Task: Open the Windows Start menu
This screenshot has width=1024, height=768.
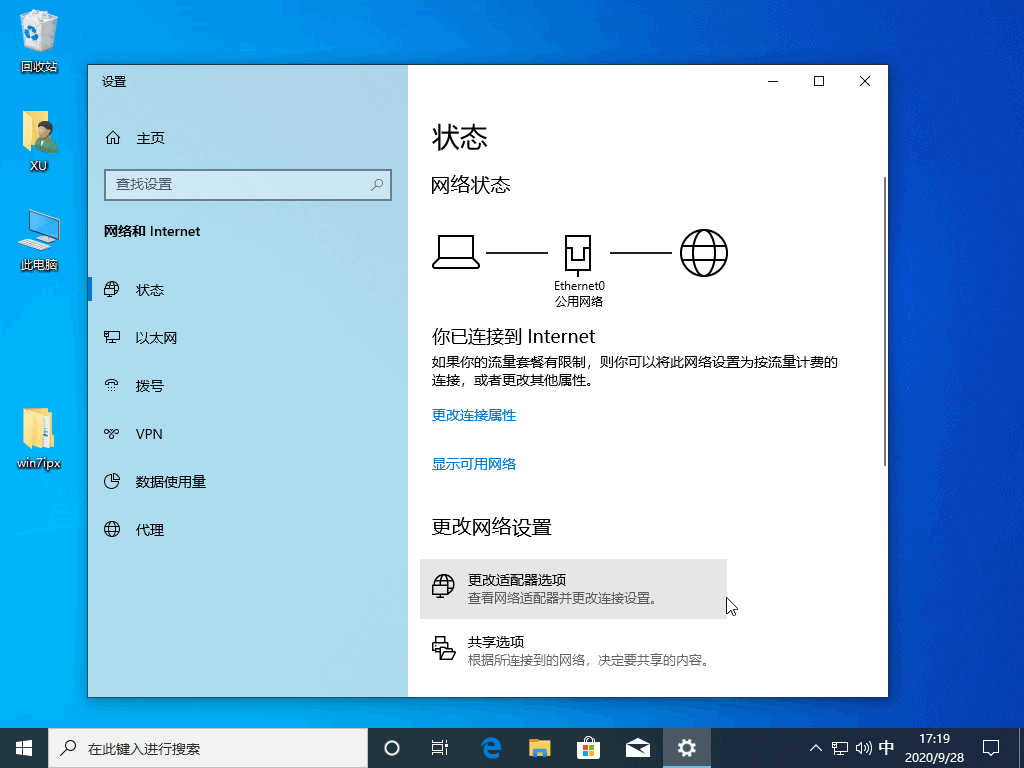Action: coord(24,748)
